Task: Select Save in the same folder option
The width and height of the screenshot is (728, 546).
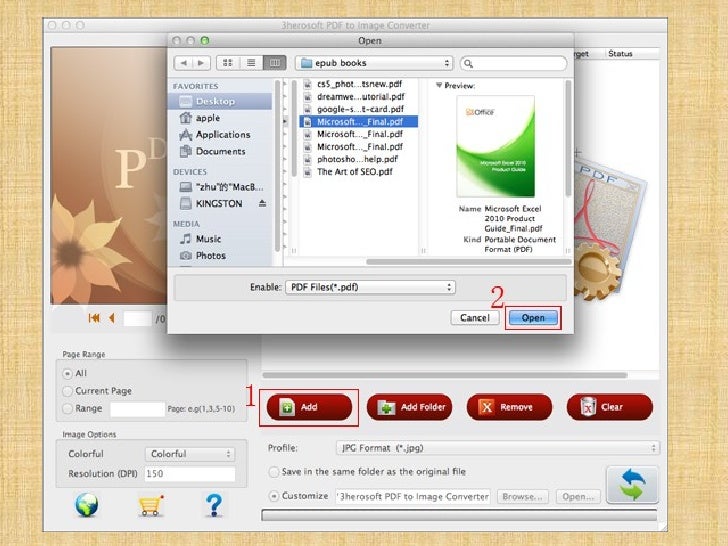Action: tap(274, 472)
